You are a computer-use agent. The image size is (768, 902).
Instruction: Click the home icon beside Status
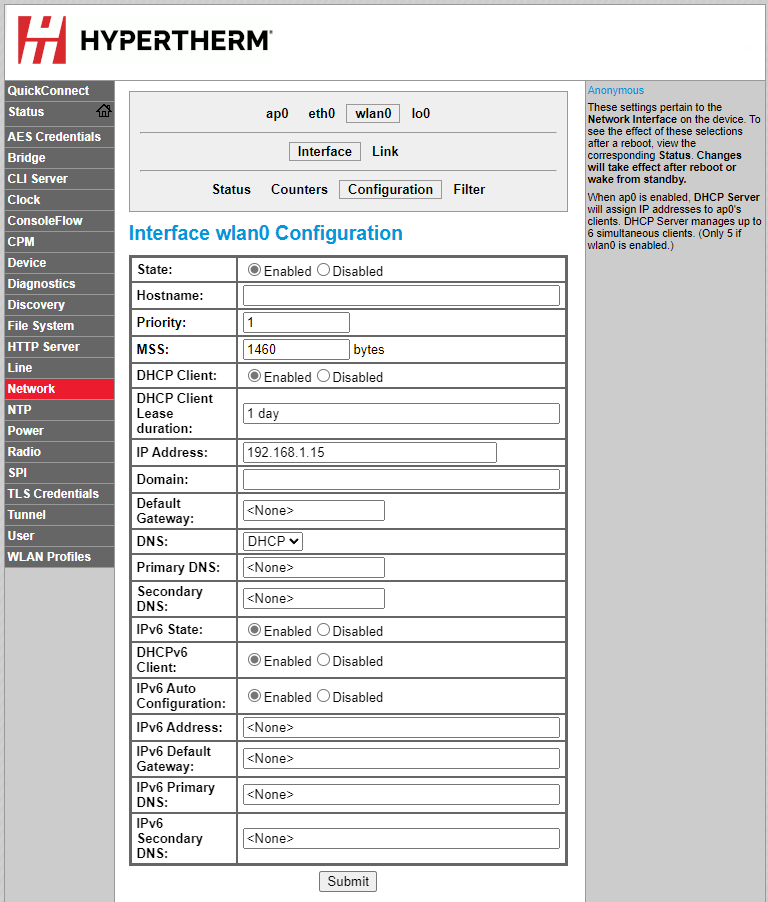[104, 111]
